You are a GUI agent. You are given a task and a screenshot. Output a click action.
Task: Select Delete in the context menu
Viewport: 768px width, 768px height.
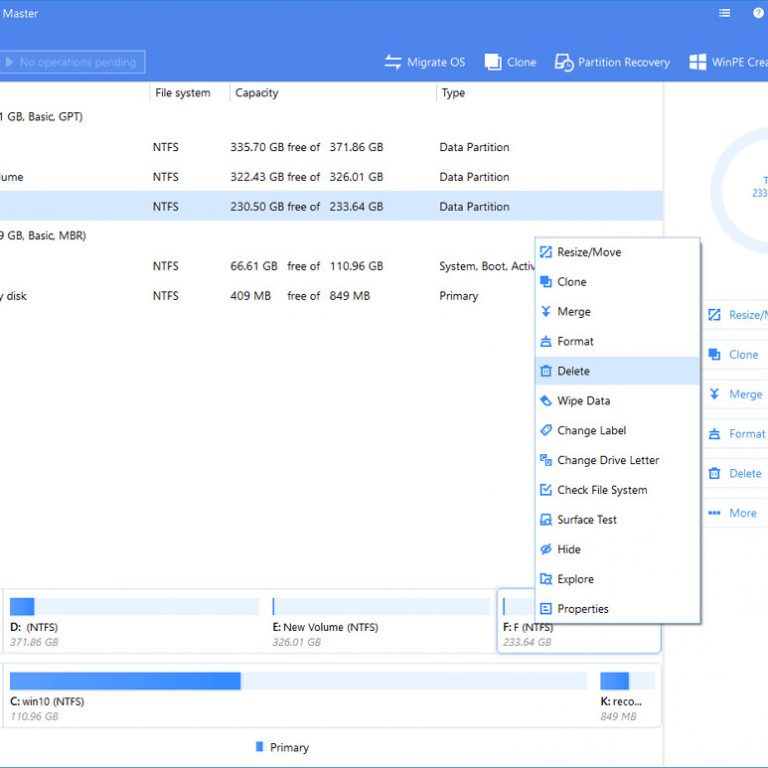pyautogui.click(x=617, y=371)
